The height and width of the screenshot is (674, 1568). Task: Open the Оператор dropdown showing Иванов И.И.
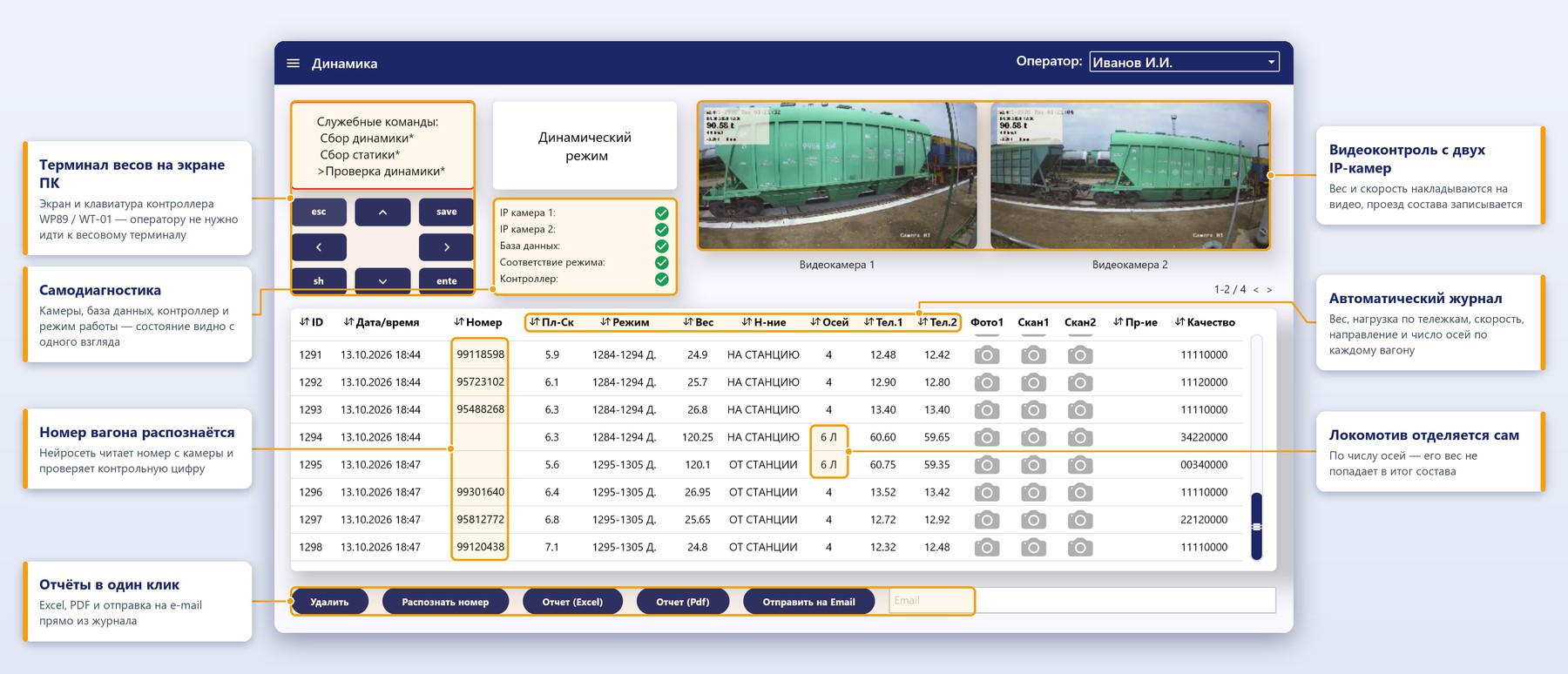pyautogui.click(x=1185, y=62)
